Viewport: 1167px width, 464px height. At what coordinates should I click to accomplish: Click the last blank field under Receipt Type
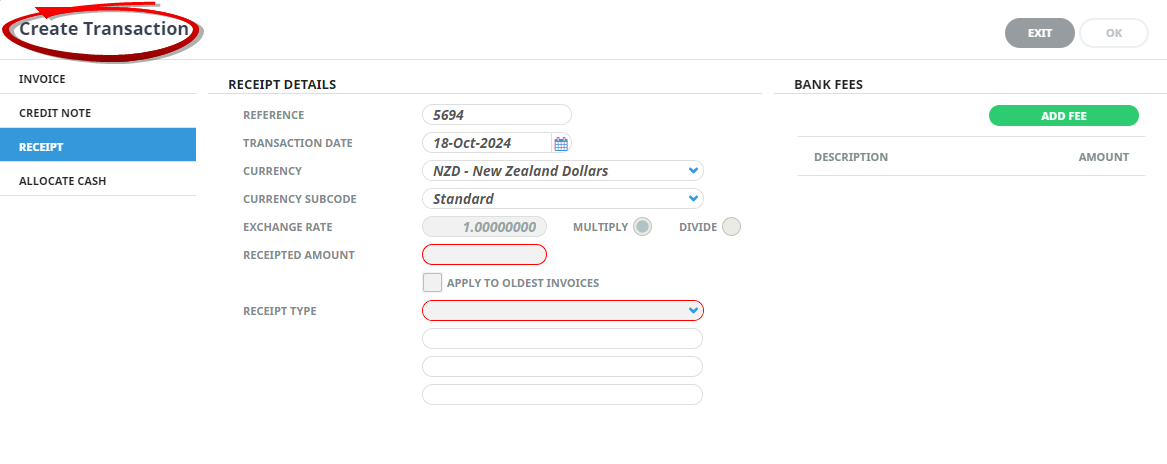[x=562, y=395]
